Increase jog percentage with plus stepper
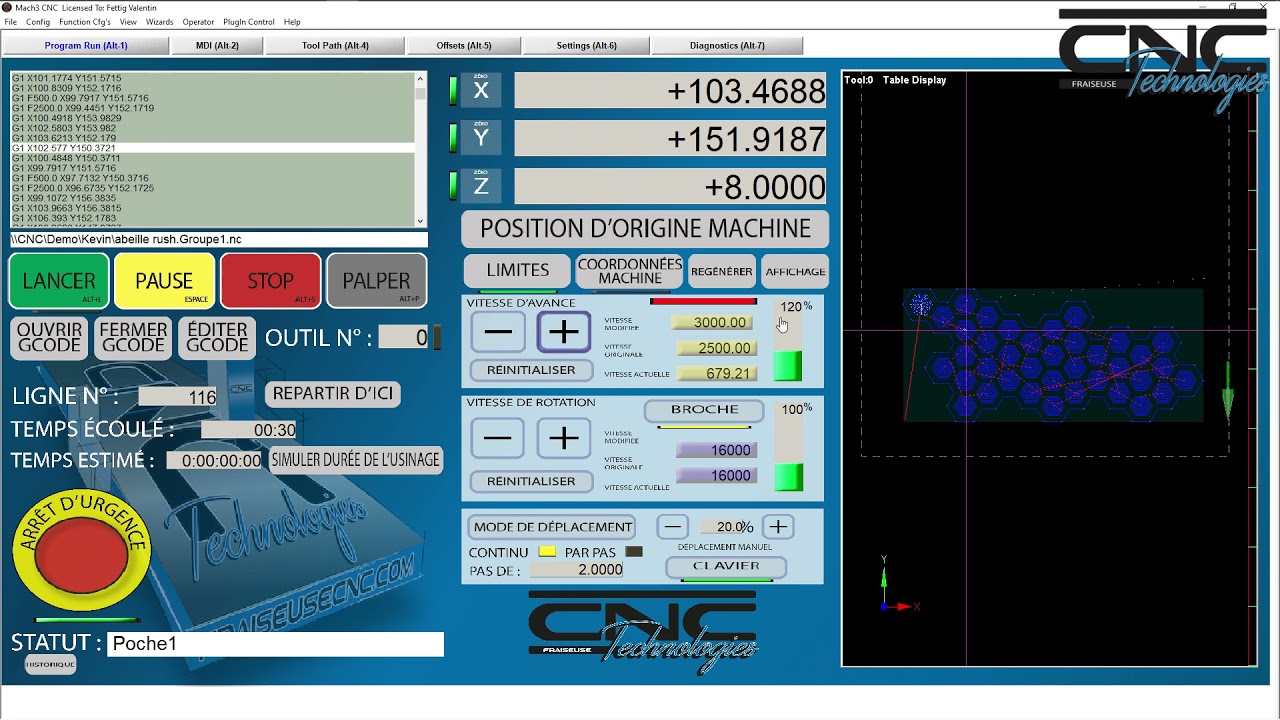The width and height of the screenshot is (1280, 720). coord(778,527)
